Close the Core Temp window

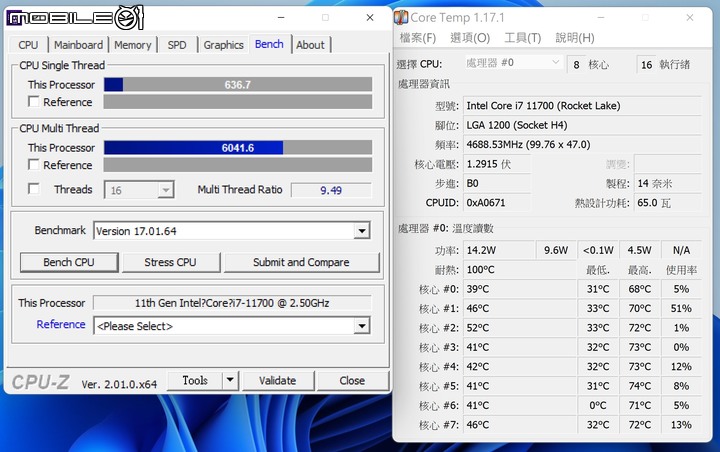tap(690, 17)
